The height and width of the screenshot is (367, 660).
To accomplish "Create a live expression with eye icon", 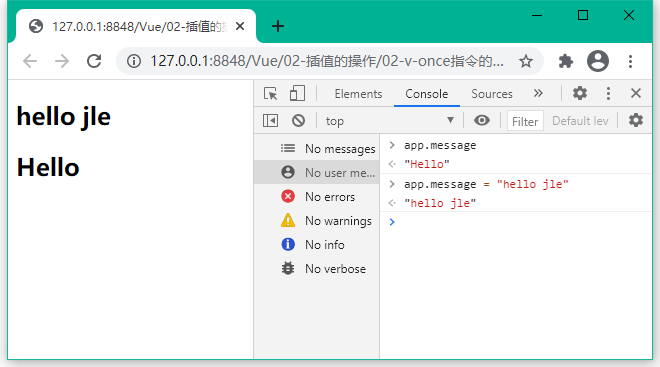I will pos(482,120).
